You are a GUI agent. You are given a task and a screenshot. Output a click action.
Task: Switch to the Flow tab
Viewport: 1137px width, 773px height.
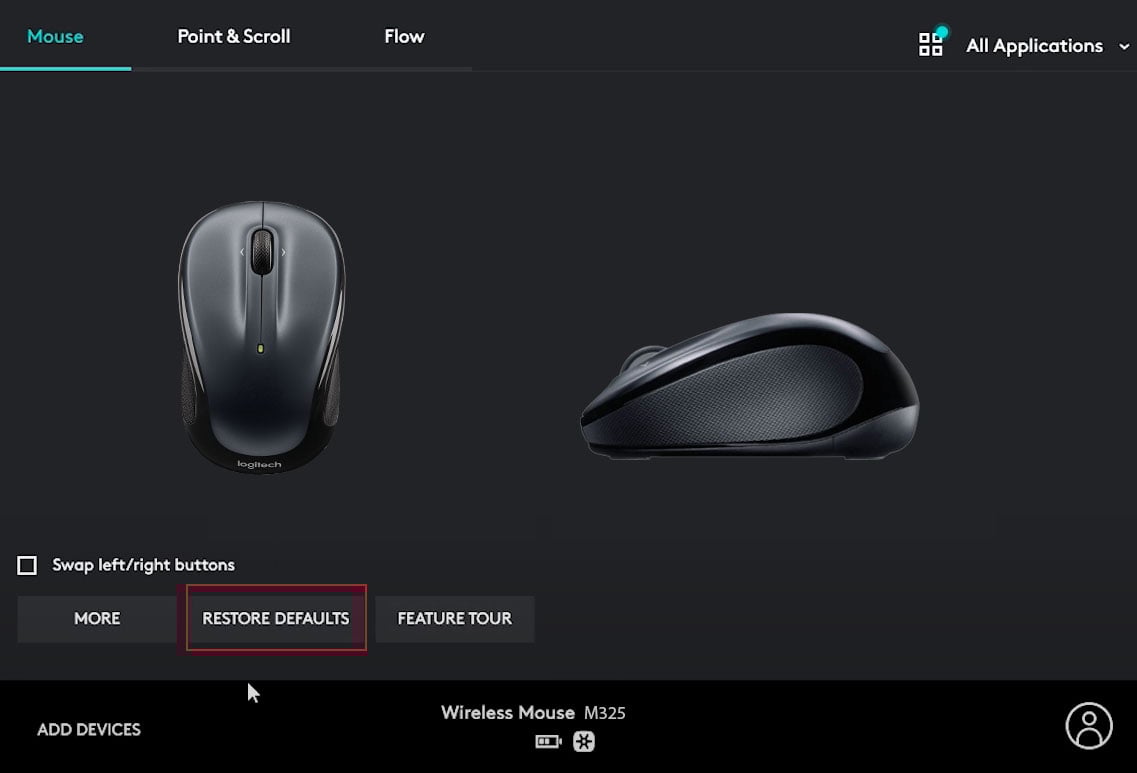tap(404, 36)
